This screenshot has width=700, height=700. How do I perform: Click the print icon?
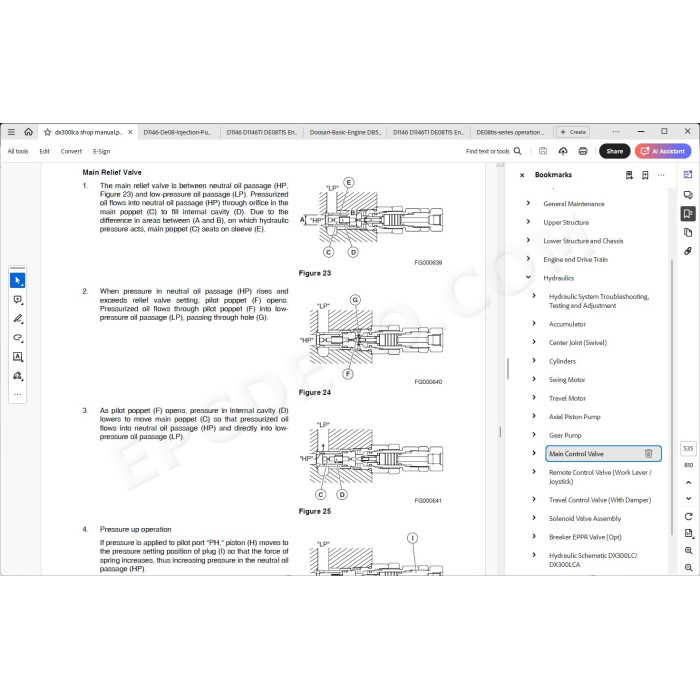(x=583, y=151)
